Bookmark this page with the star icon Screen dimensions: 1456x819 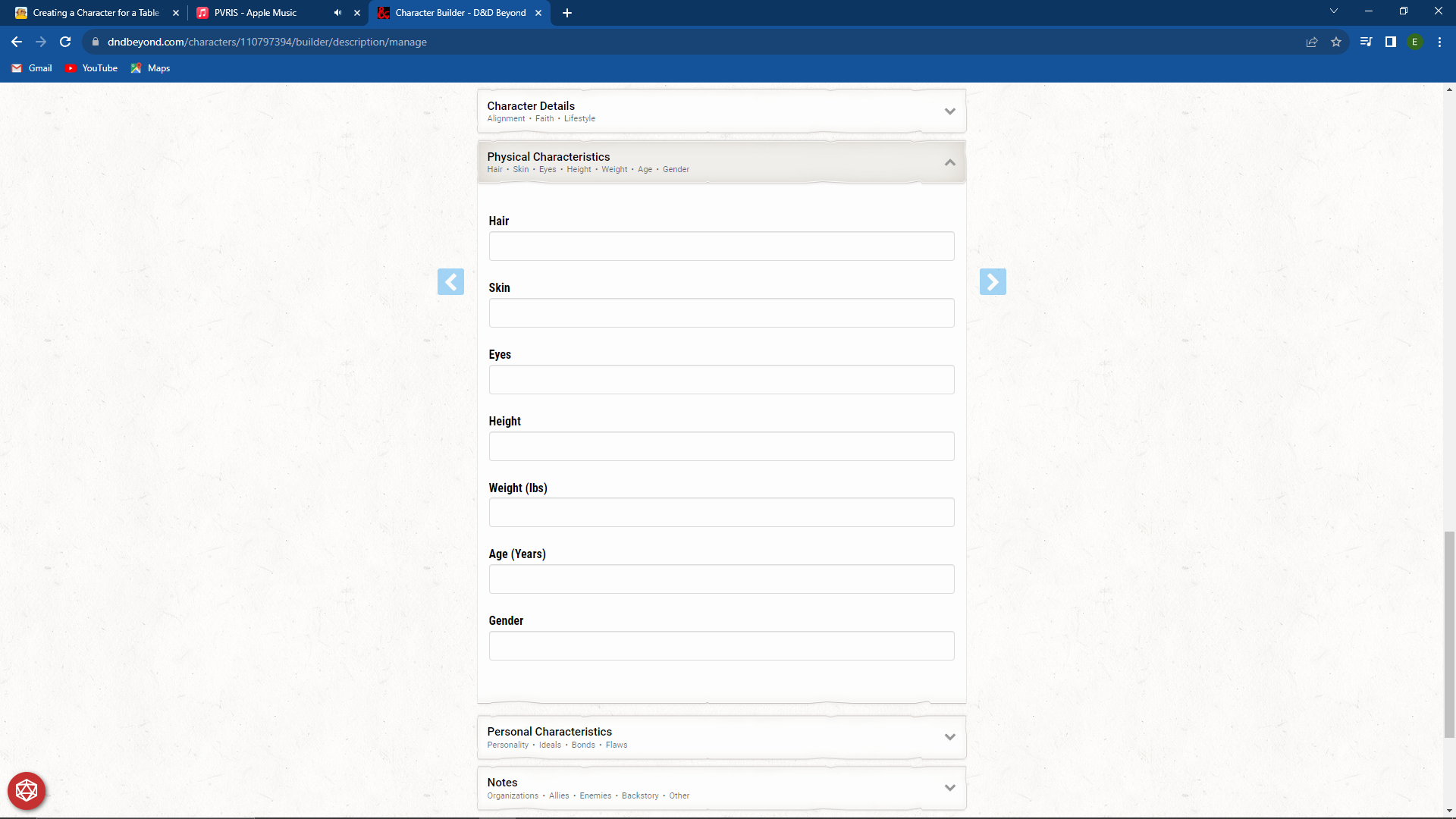pyautogui.click(x=1337, y=42)
